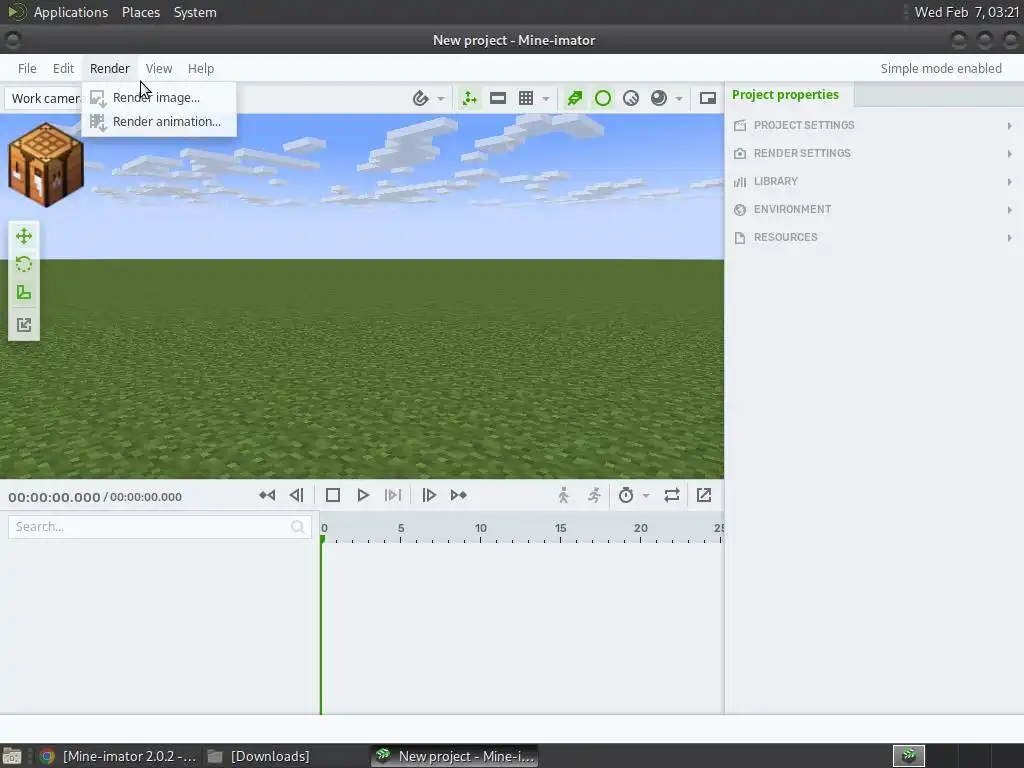
Task: Switch to Mine-imator 2.0.2 Chrome taskbar window
Action: (118, 756)
